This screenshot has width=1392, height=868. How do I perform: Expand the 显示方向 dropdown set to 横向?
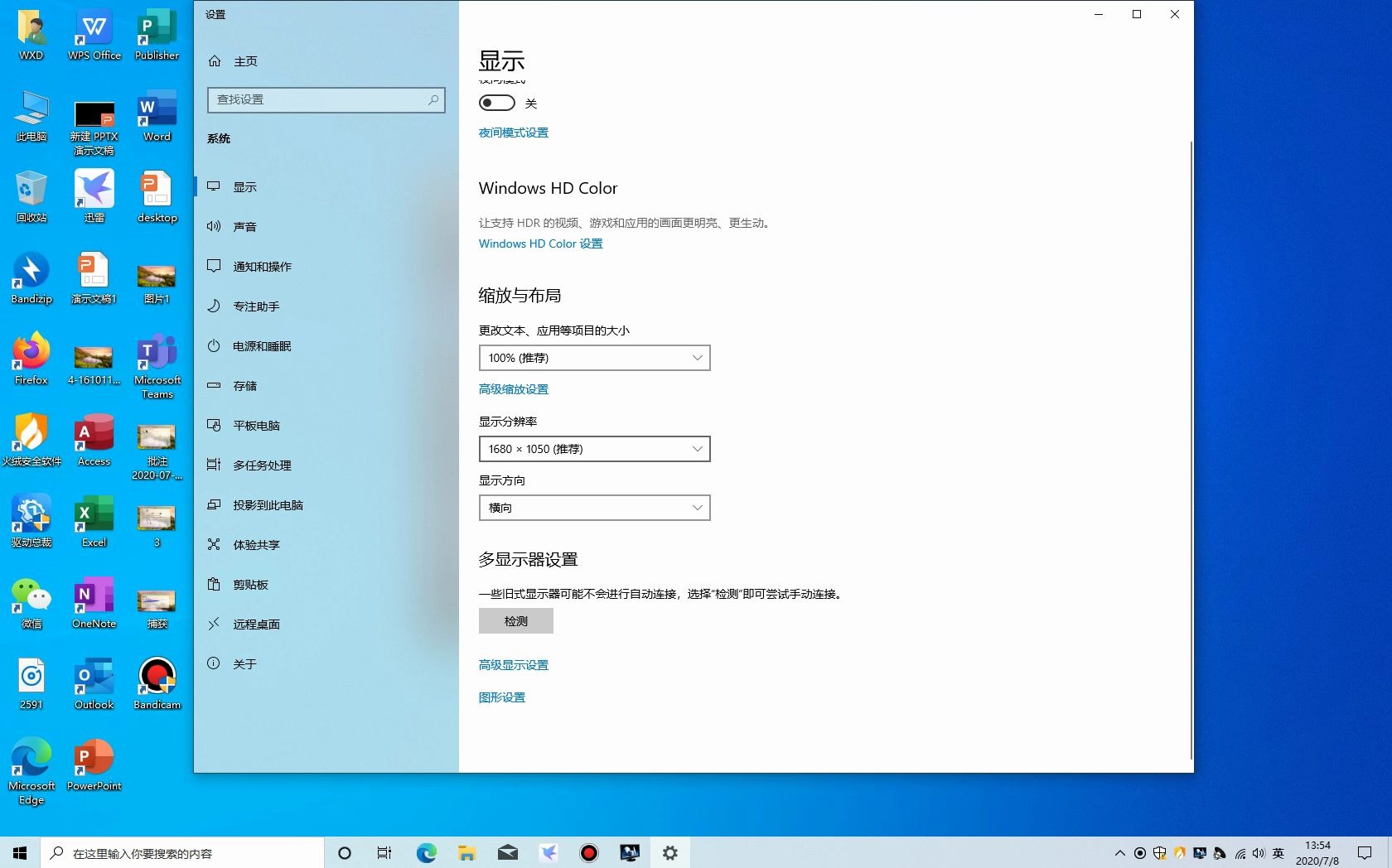pyautogui.click(x=593, y=508)
